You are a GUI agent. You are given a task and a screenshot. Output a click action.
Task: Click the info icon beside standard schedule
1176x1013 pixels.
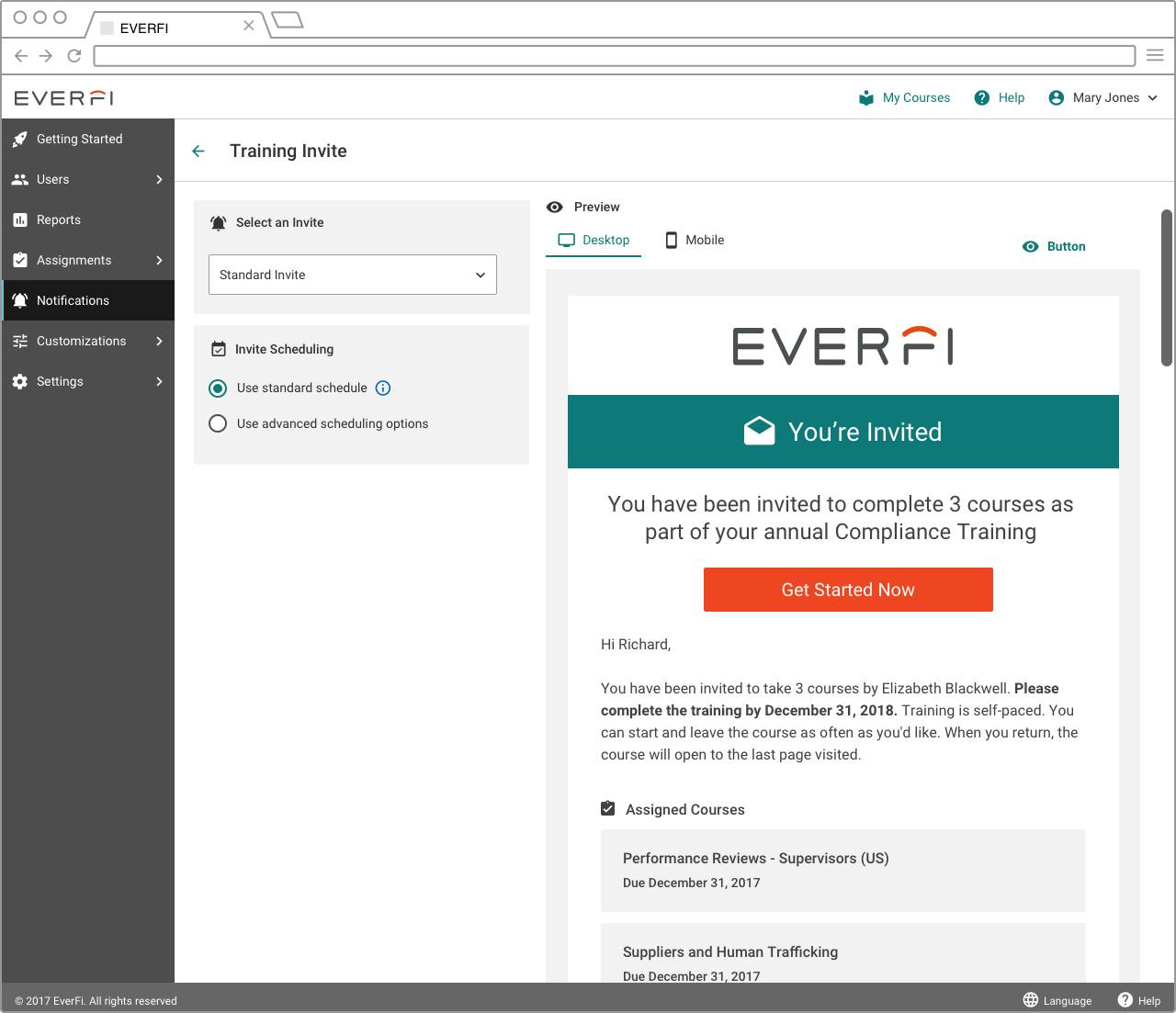(x=383, y=388)
